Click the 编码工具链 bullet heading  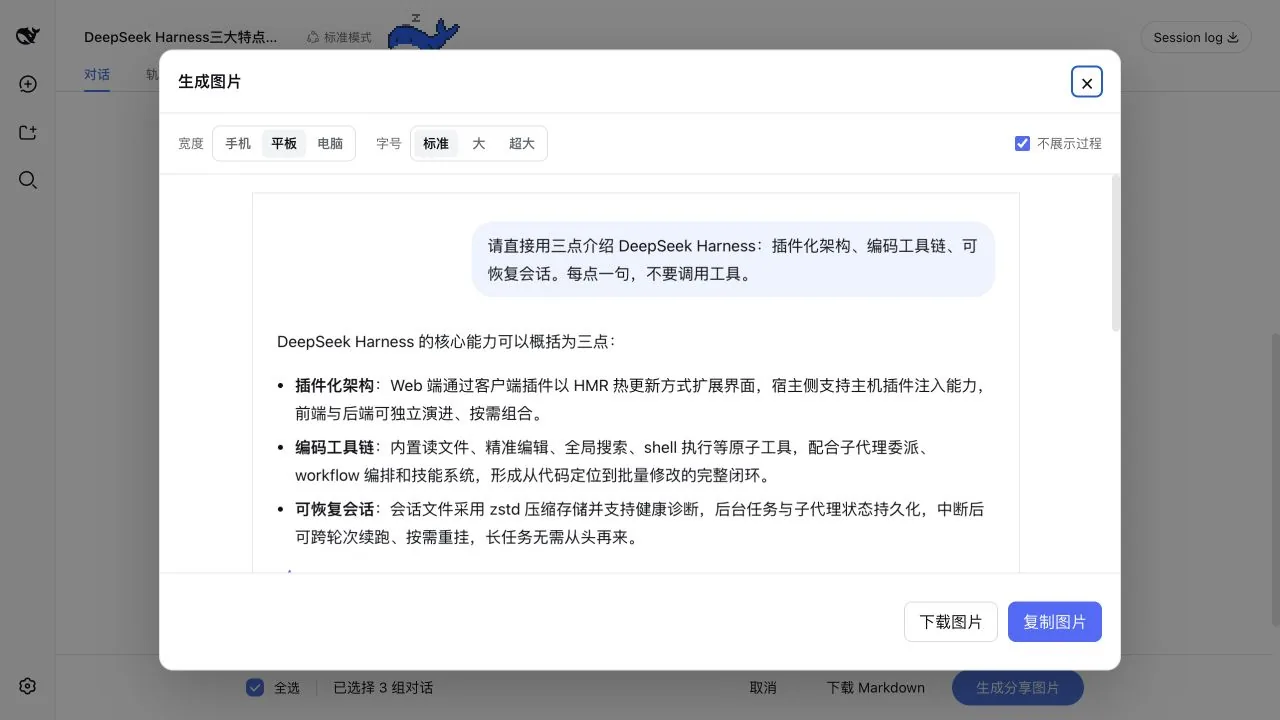[334, 447]
